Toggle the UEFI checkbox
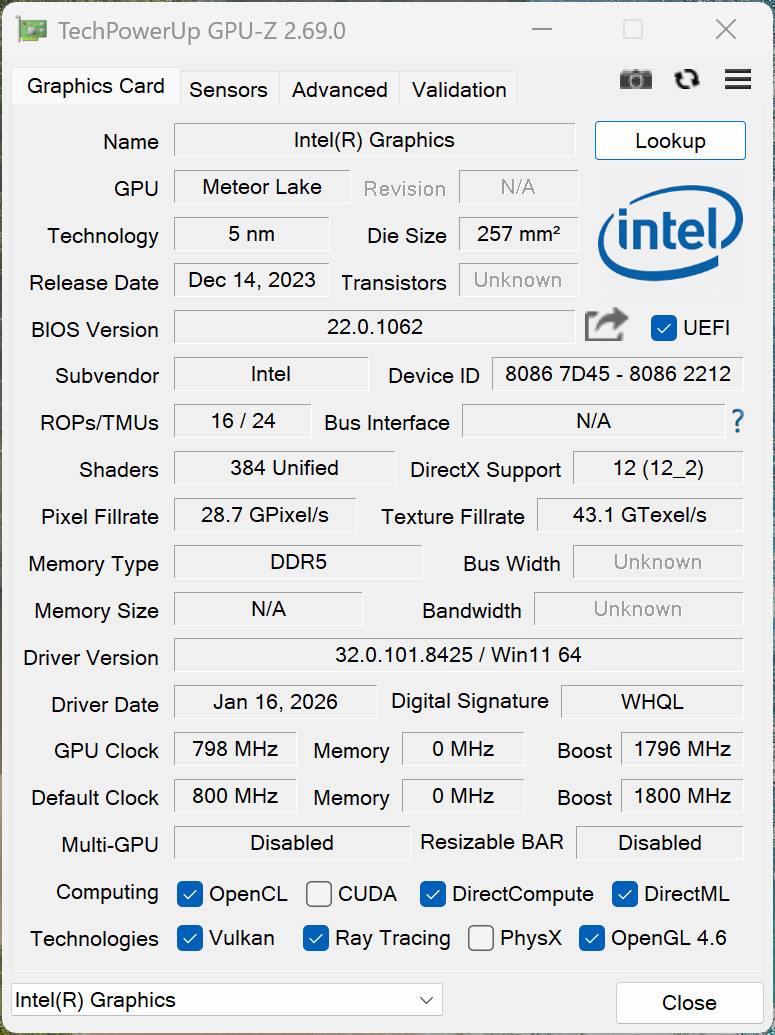The image size is (775, 1035). coord(664,328)
